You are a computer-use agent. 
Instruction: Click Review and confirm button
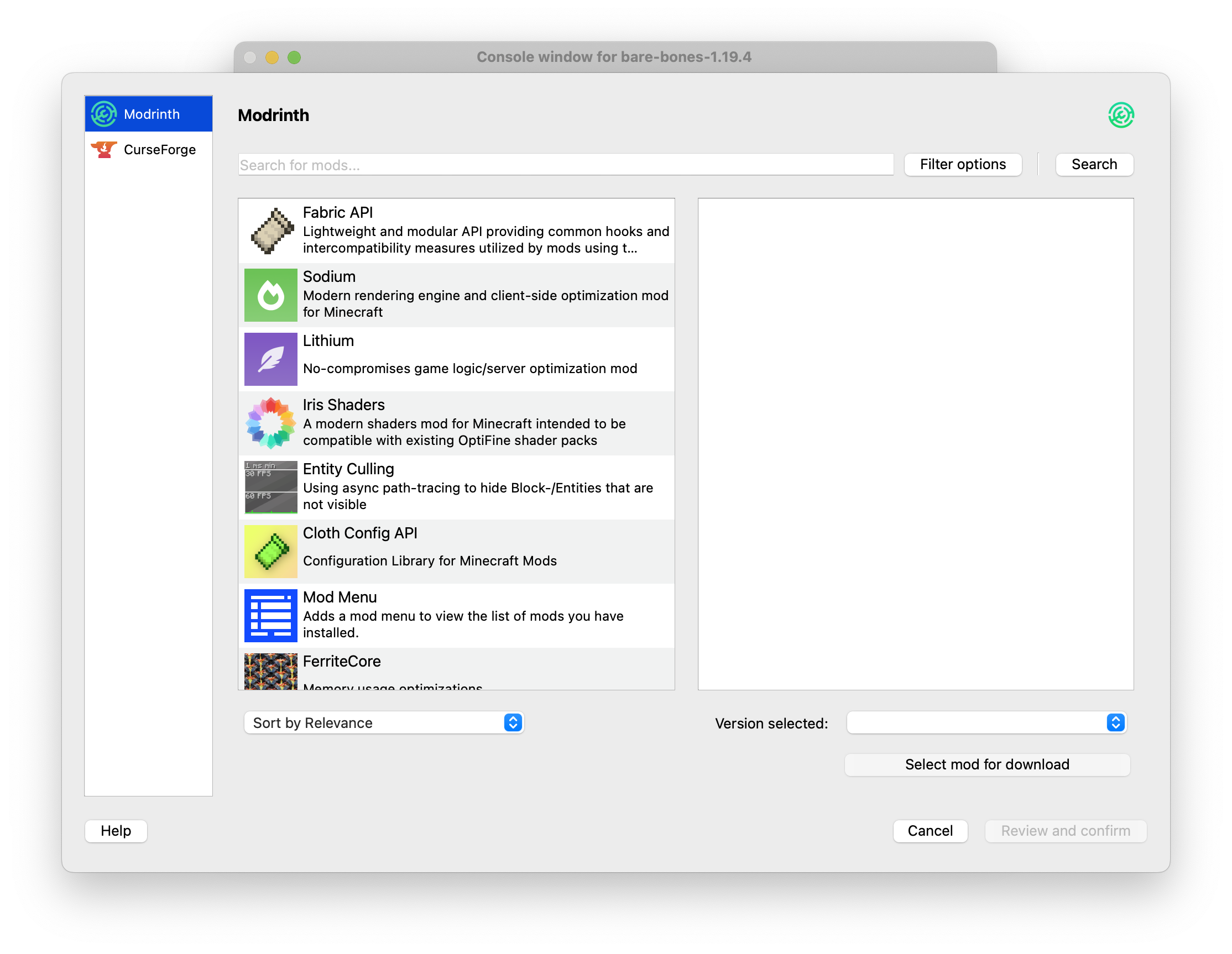[x=1066, y=831]
